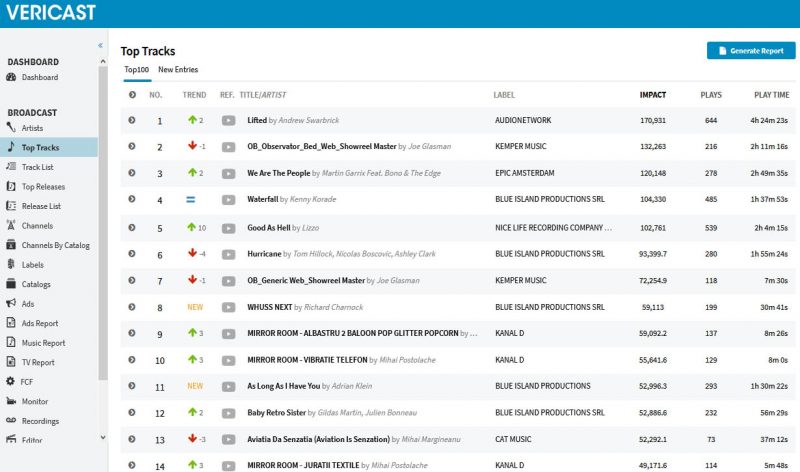Click artist name Lizzo

[310, 228]
